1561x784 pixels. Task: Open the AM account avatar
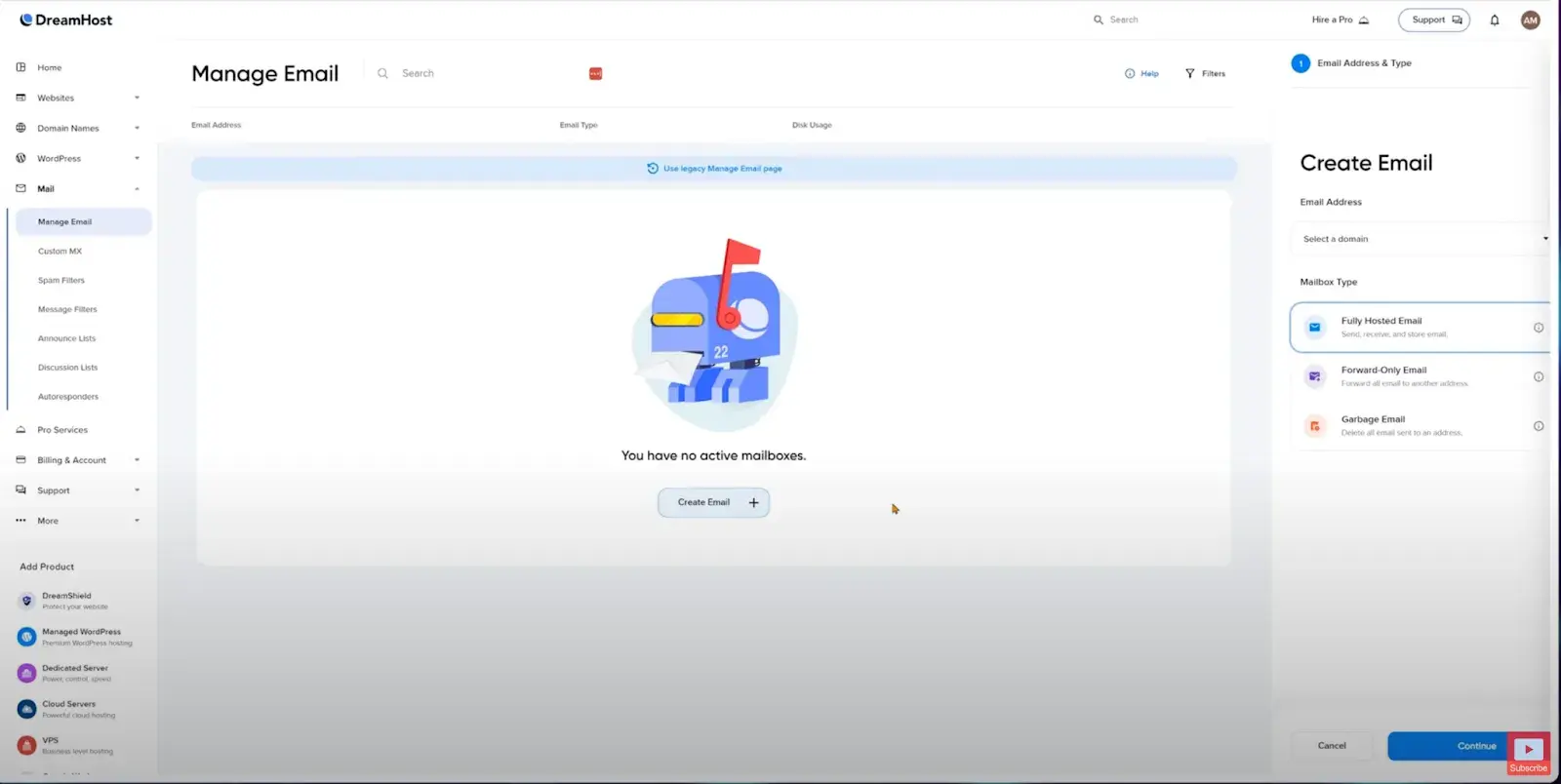pyautogui.click(x=1530, y=20)
